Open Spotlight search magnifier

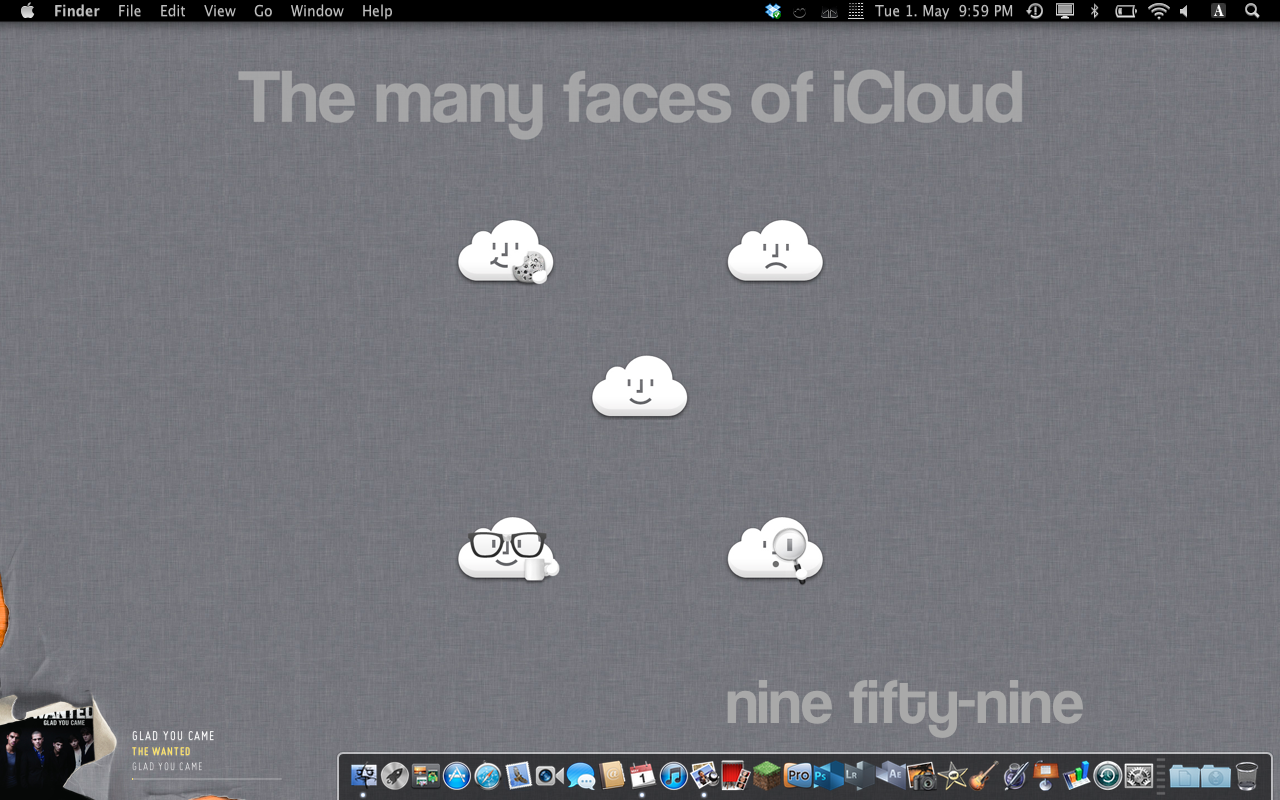tap(1252, 11)
